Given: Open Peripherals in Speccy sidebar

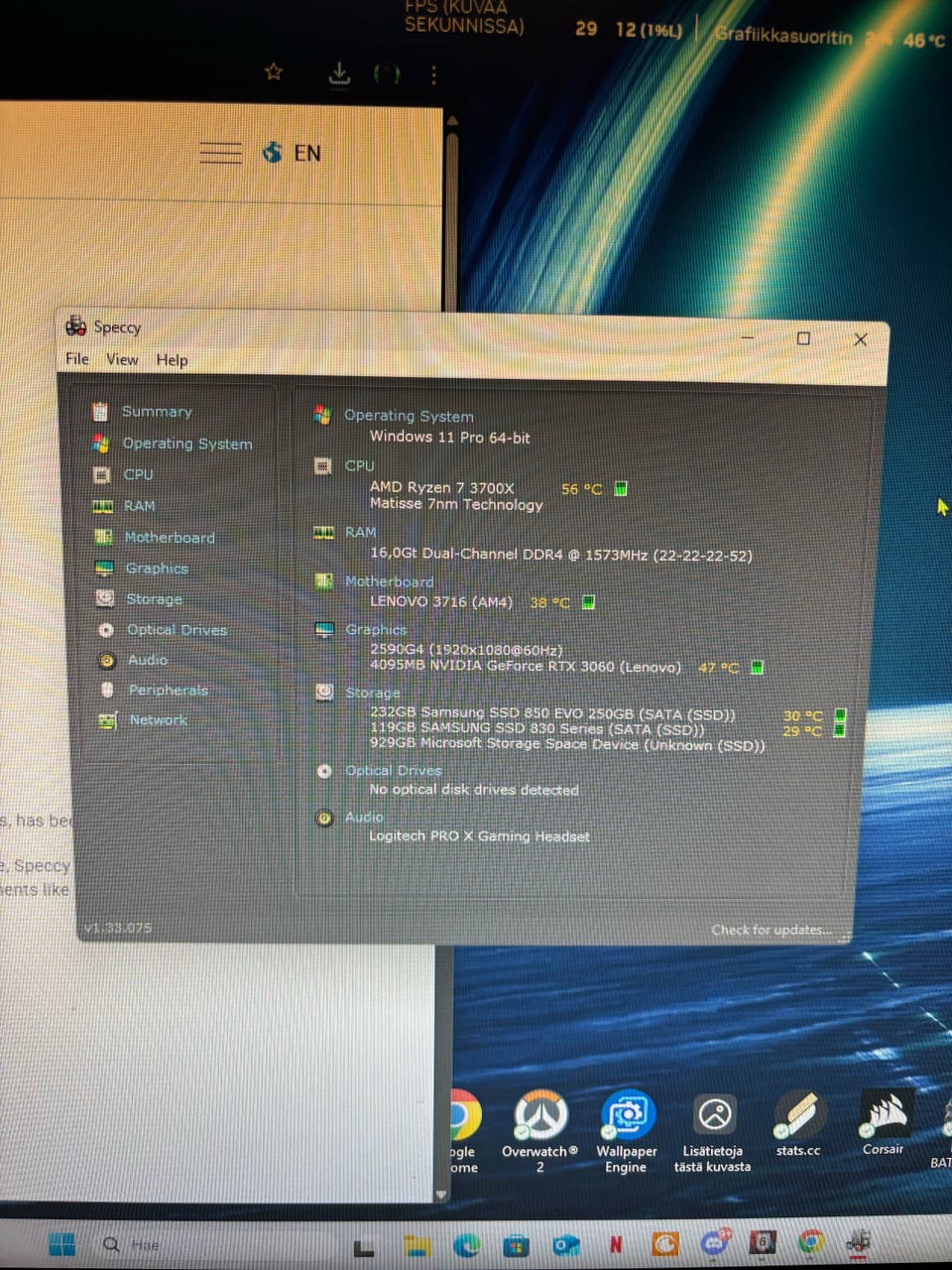Looking at the screenshot, I should (168, 690).
